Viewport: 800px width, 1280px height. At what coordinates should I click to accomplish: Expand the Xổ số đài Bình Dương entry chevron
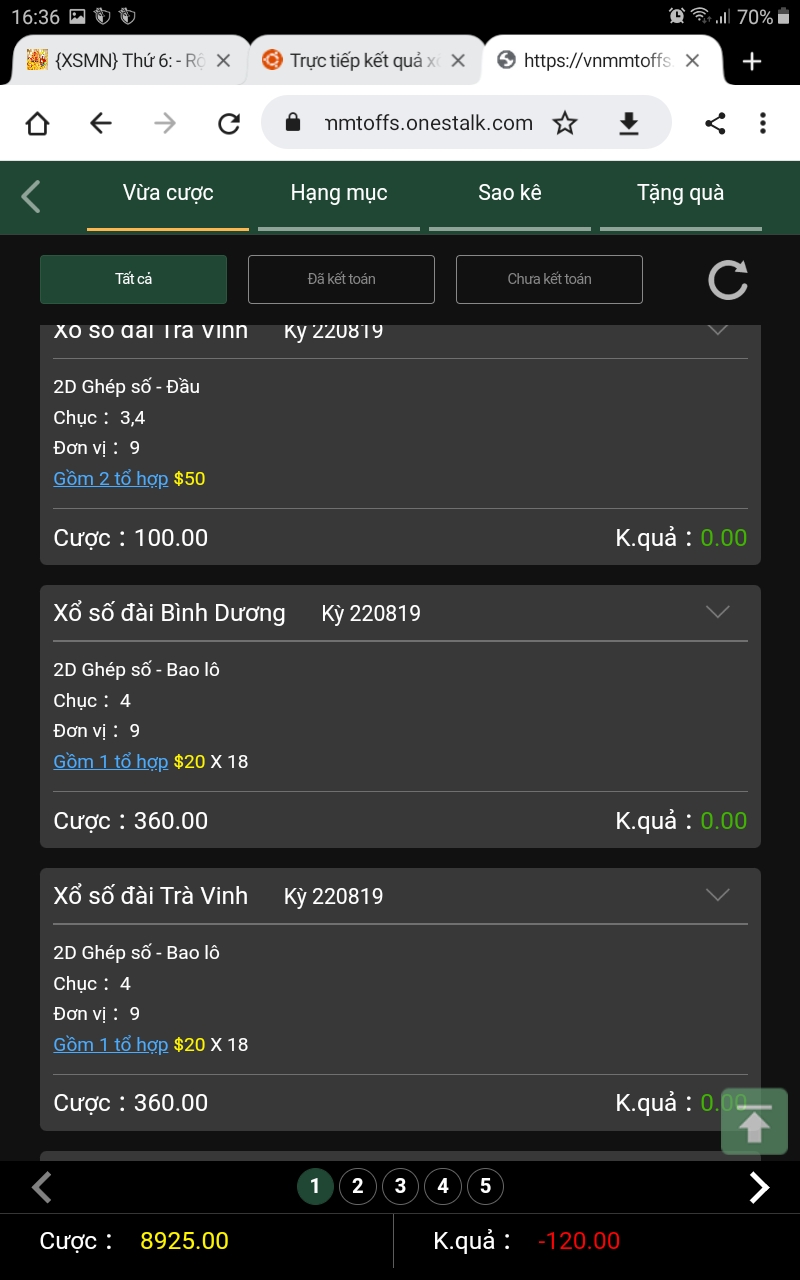click(x=718, y=612)
